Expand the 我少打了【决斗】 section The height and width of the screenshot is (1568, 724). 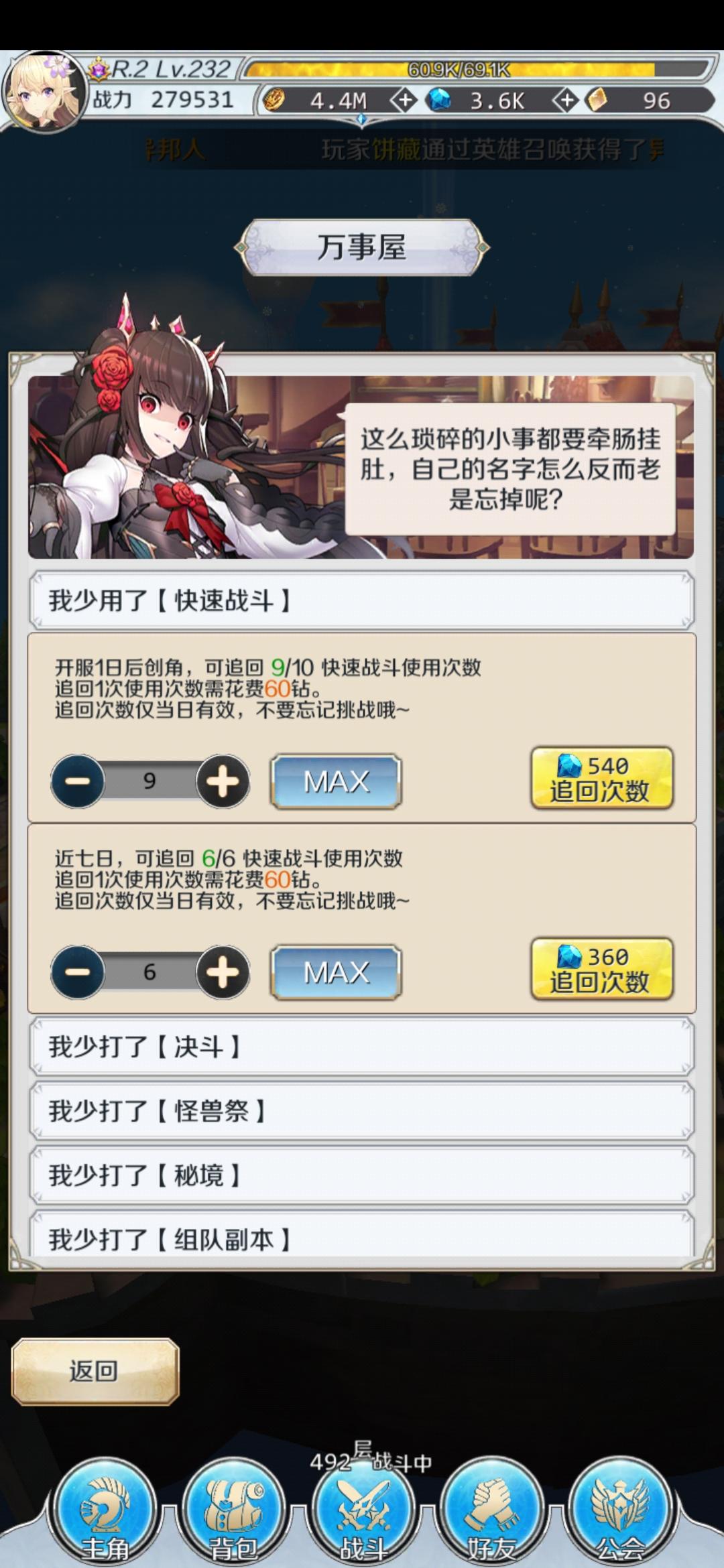pyautogui.click(x=362, y=1047)
